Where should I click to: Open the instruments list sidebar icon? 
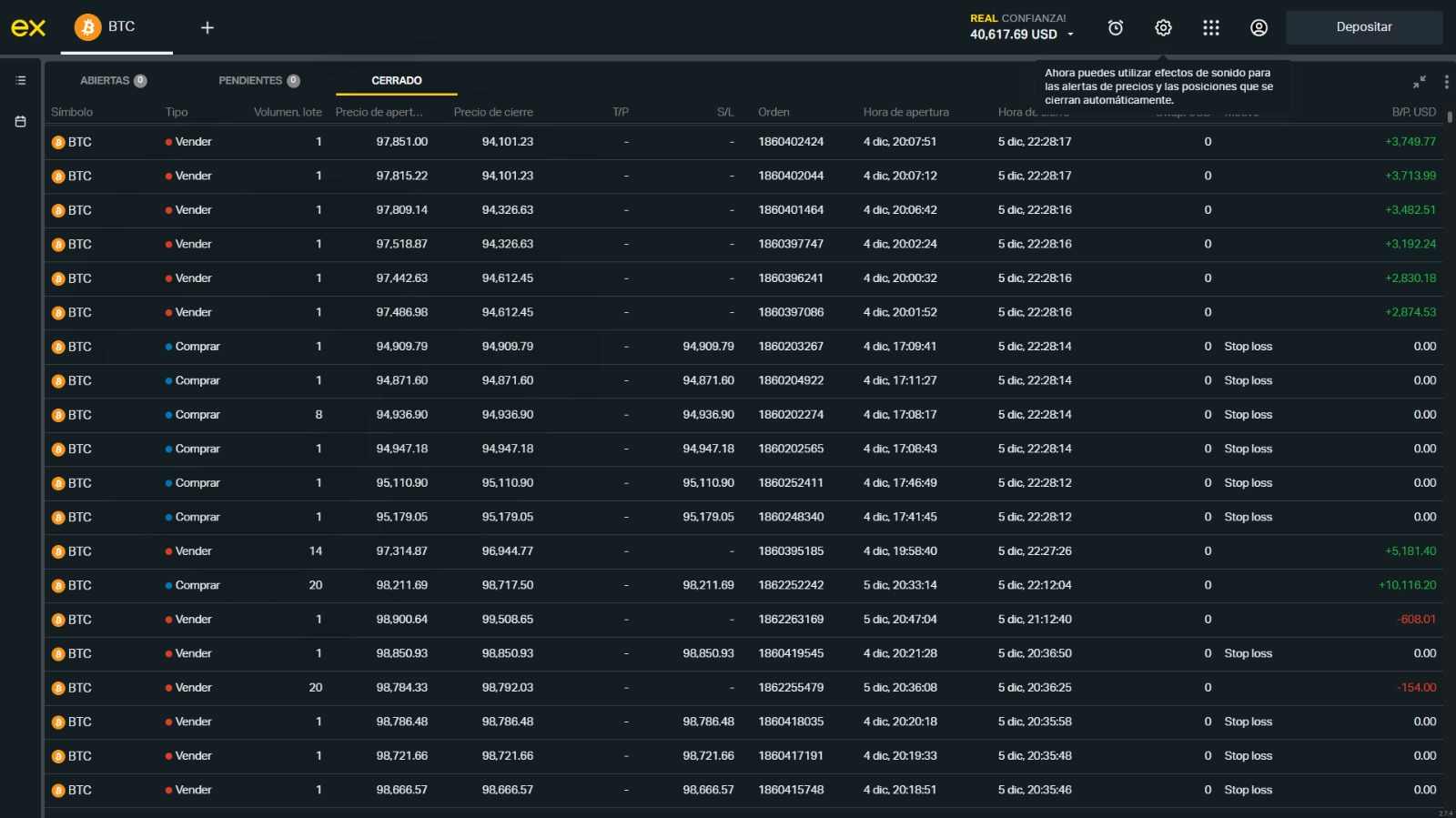[x=20, y=80]
